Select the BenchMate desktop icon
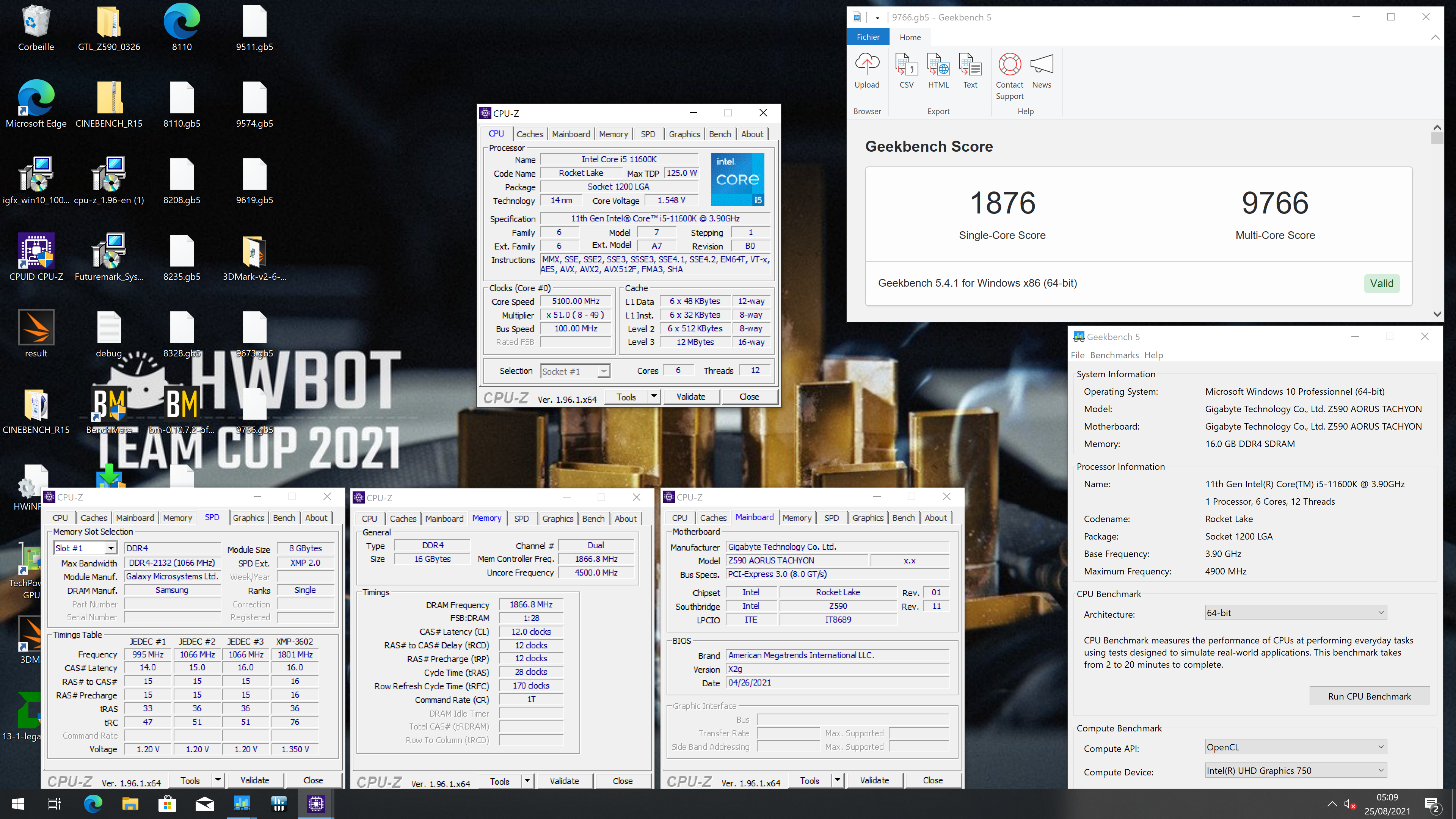Screen dimensions: 1456x819 109,410
